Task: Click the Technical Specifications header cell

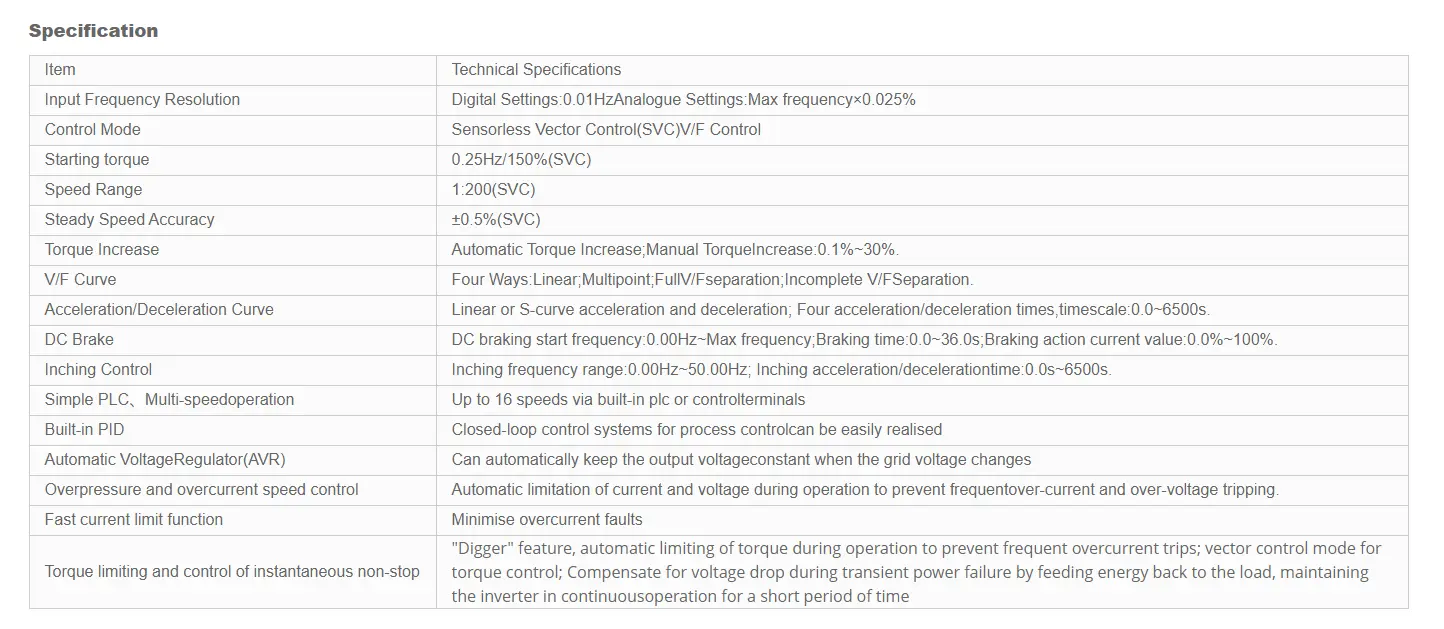Action: tap(536, 70)
